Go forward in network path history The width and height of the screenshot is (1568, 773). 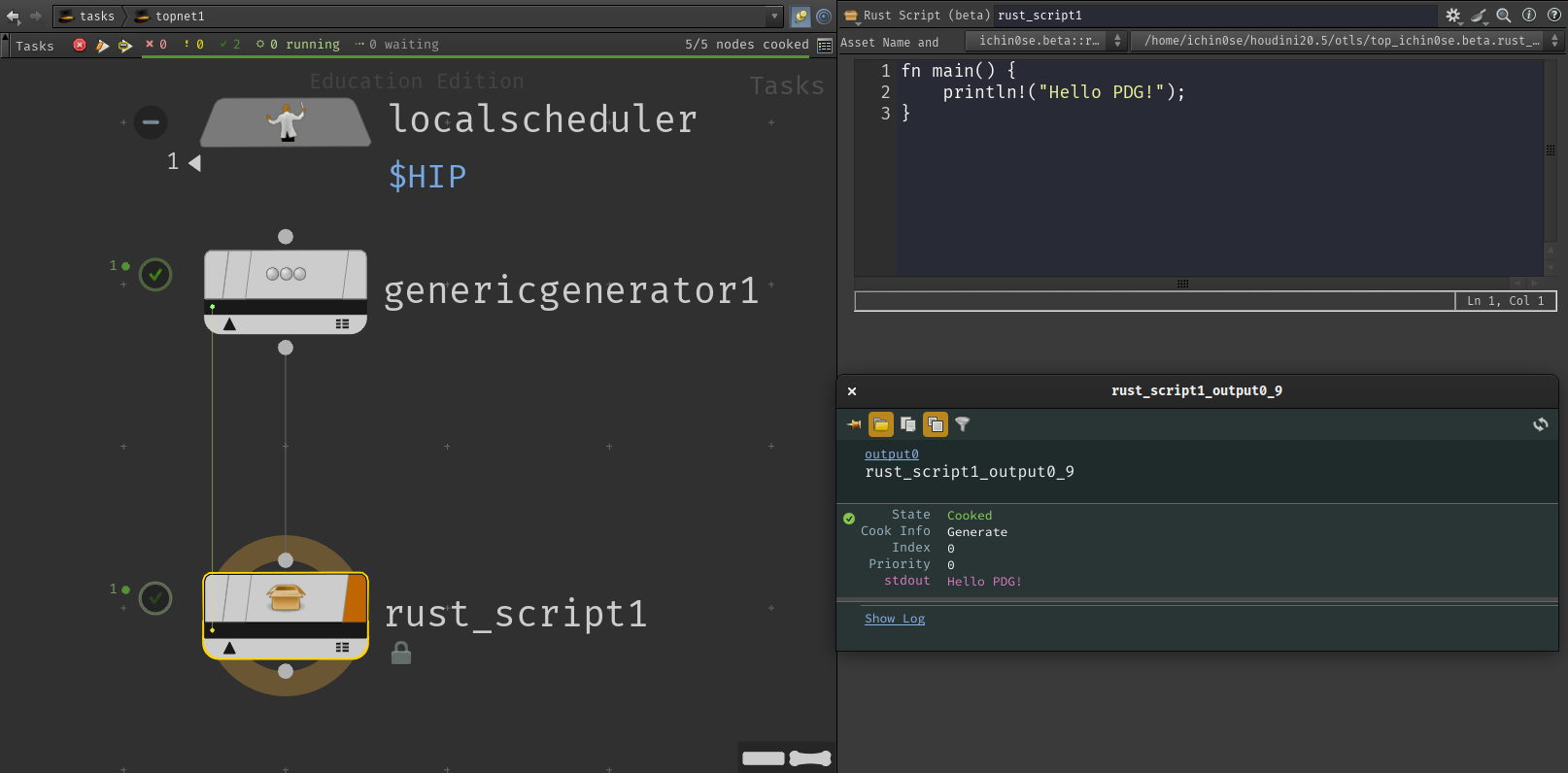(36, 16)
